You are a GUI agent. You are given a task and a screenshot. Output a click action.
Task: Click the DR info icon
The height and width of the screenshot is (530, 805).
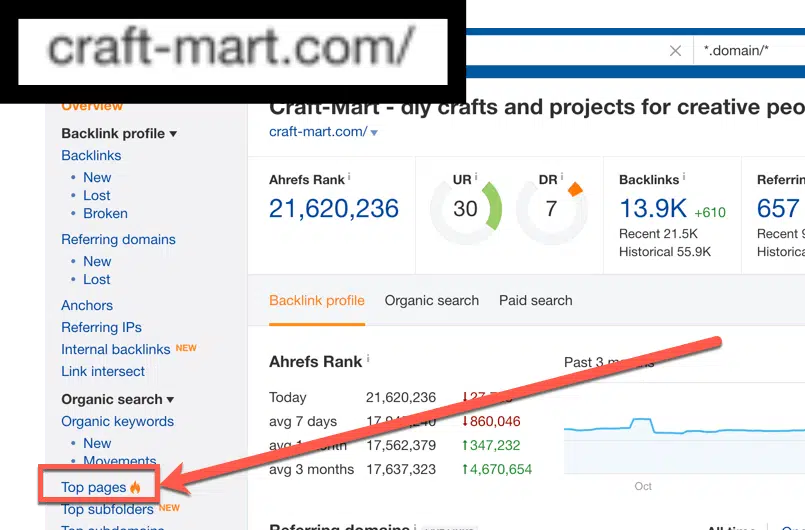tap(562, 177)
